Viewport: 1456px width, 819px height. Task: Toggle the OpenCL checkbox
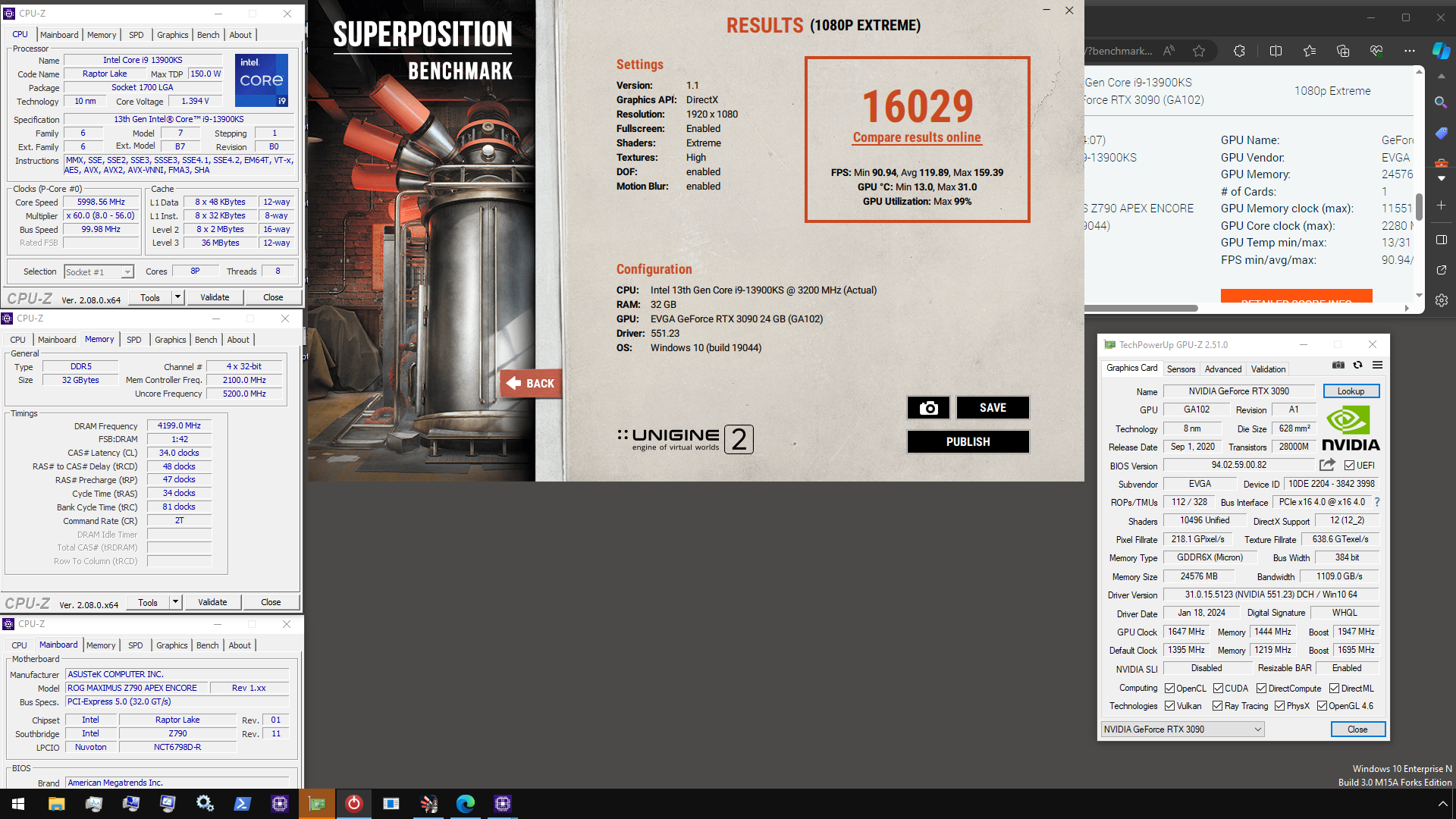1169,689
